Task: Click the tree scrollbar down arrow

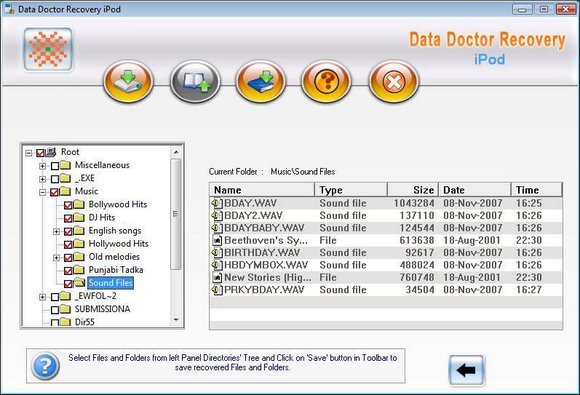Action: click(x=176, y=320)
